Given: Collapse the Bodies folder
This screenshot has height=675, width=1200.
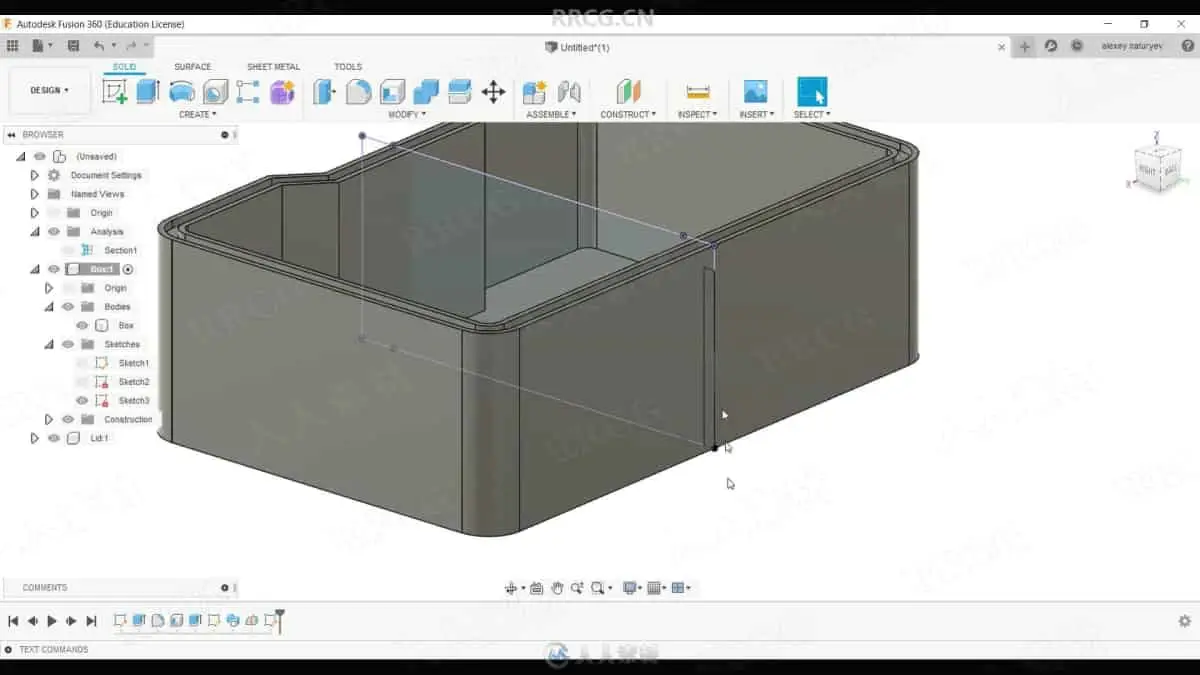Looking at the screenshot, I should tap(49, 307).
